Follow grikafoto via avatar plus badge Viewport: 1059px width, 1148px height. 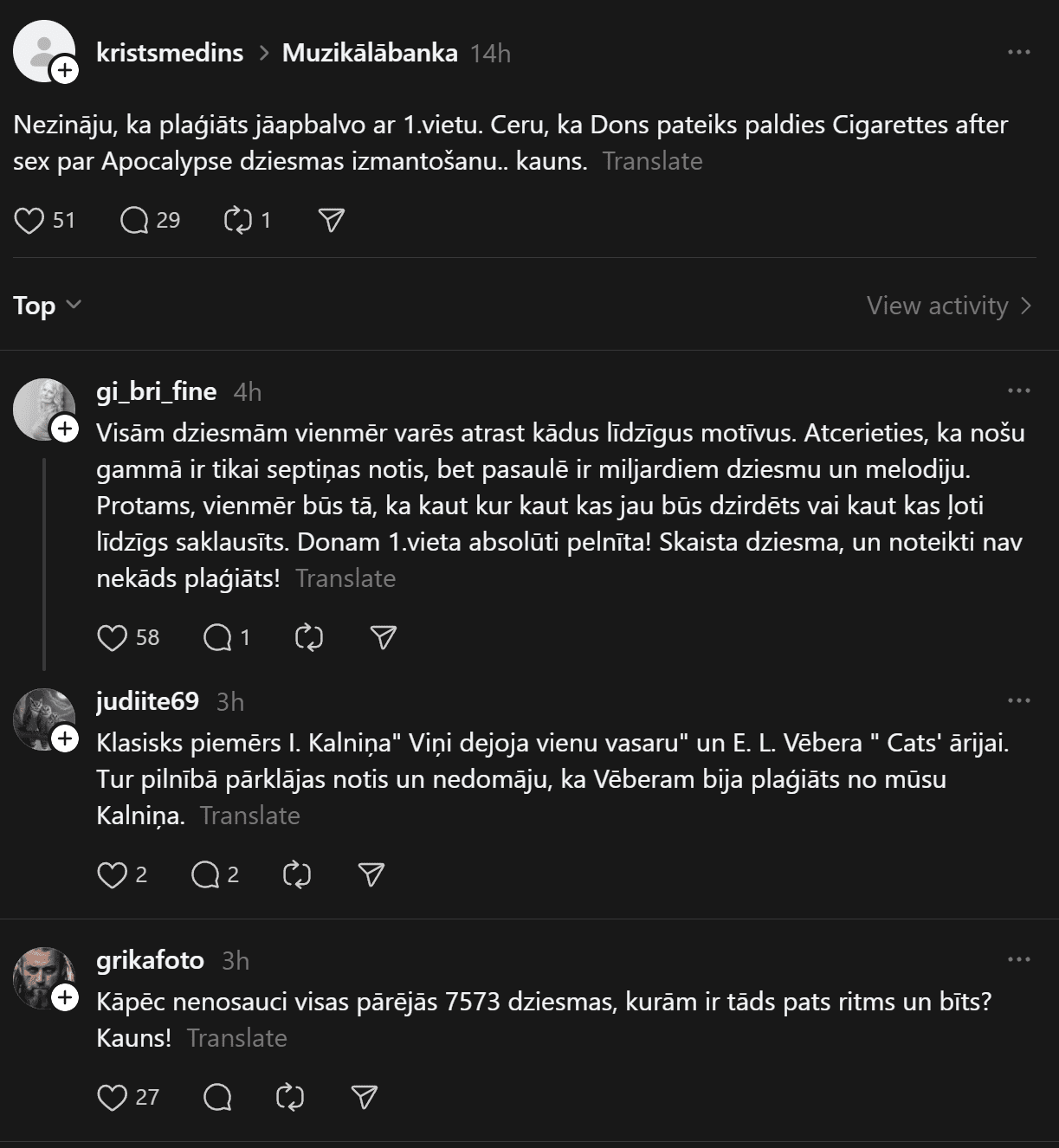(x=65, y=998)
